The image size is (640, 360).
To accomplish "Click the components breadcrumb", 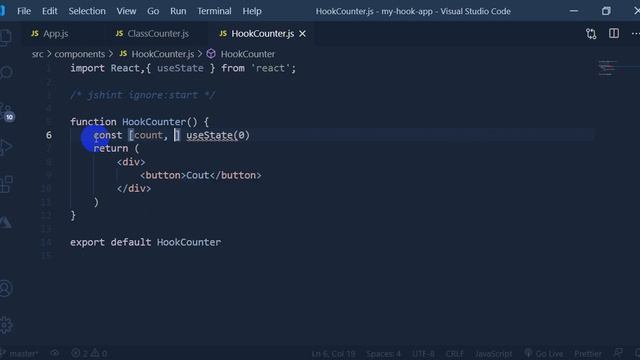I will point(80,54).
